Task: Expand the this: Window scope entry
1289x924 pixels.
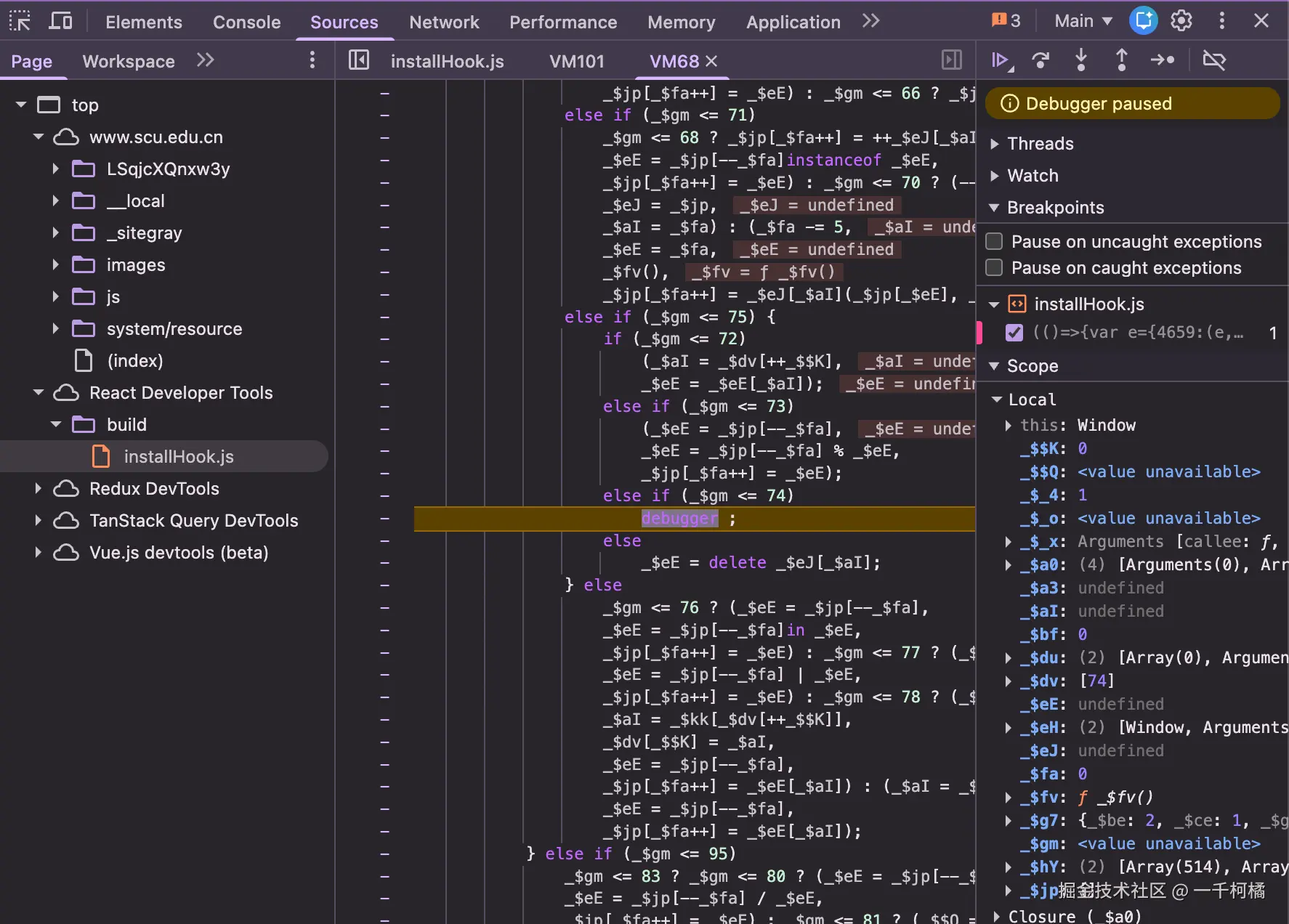Action: (1009, 425)
